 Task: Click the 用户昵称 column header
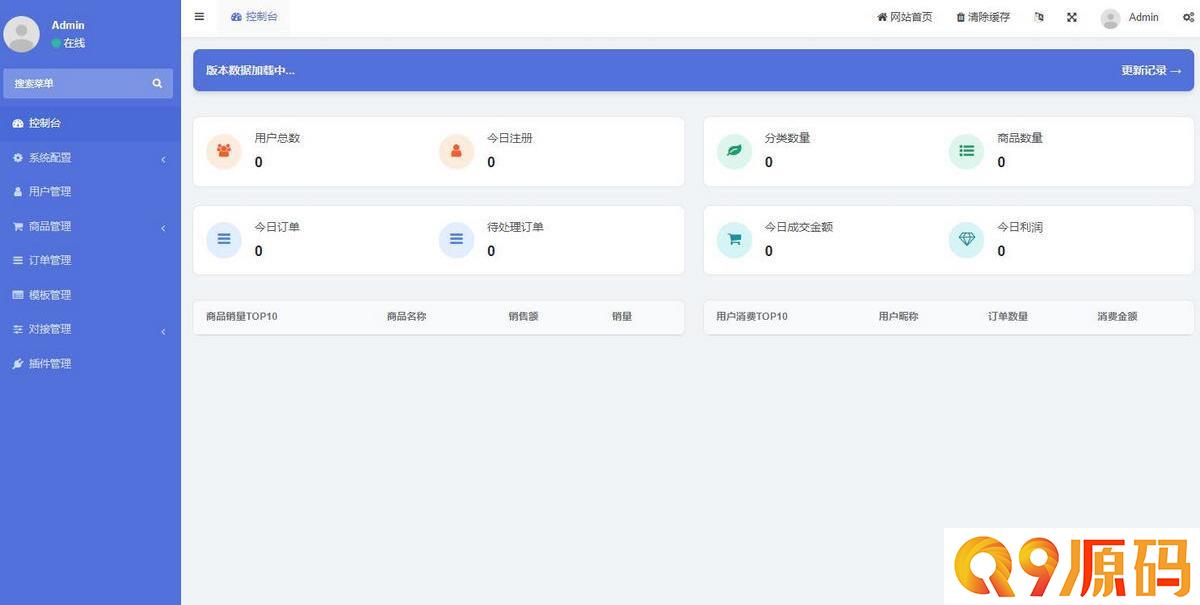tap(898, 317)
